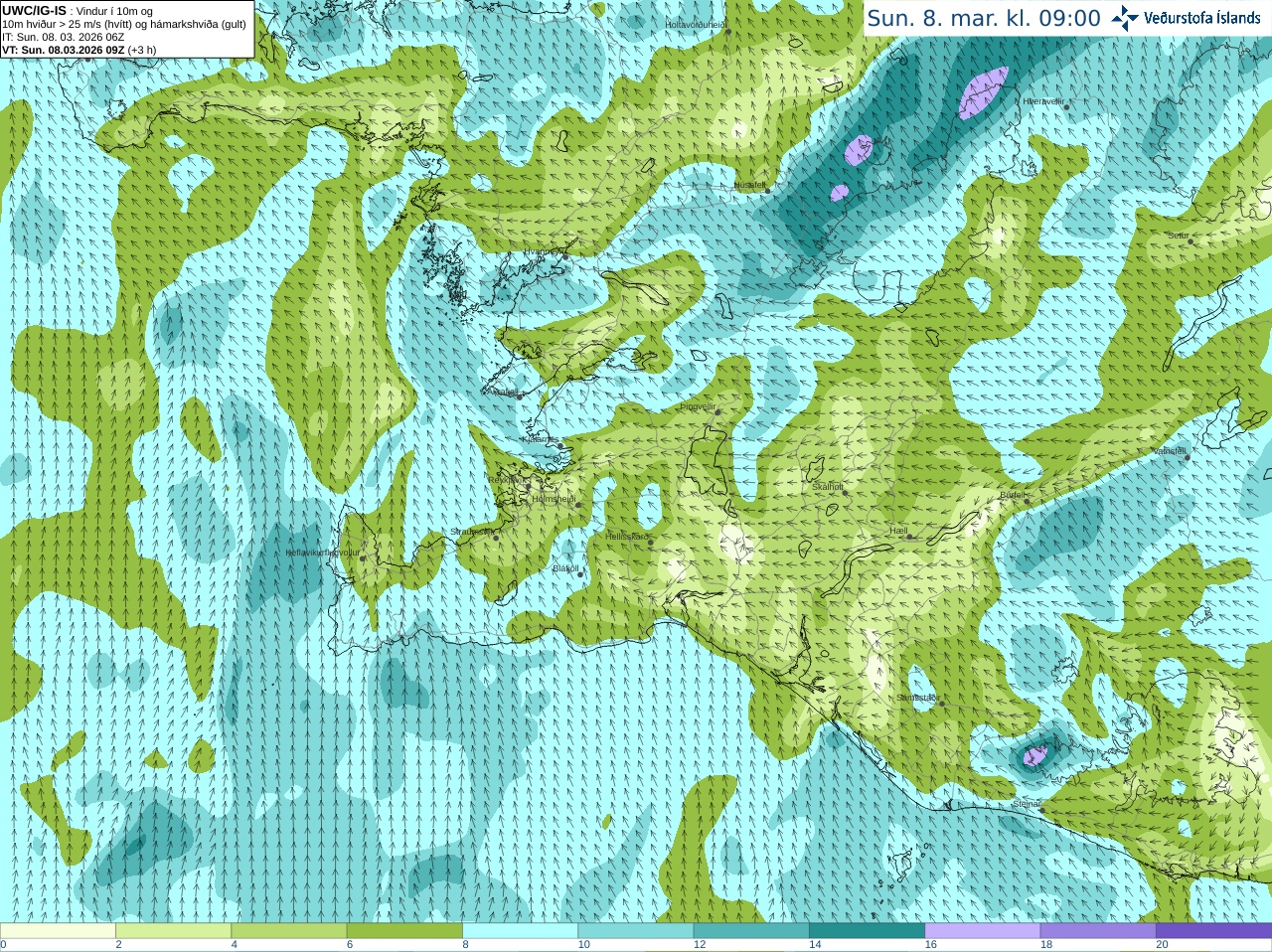
Task: Click the Steinar station label
Action: tap(1026, 803)
